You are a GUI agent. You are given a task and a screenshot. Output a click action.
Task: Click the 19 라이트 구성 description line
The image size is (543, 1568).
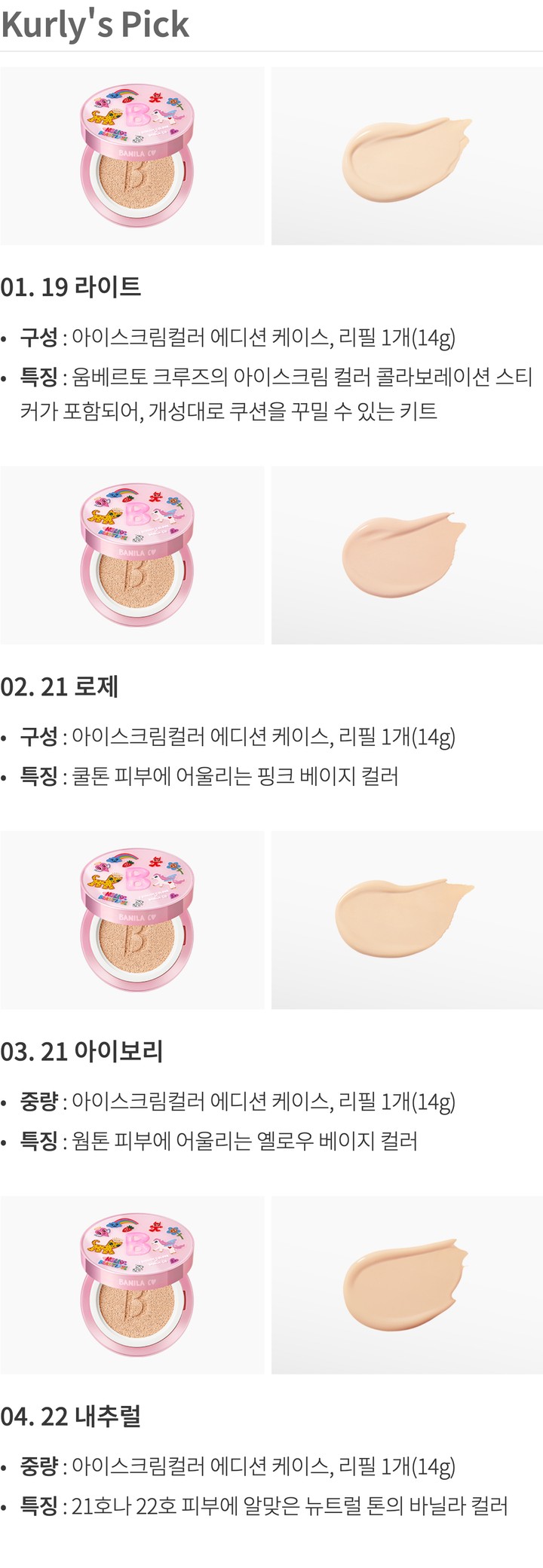click(x=238, y=338)
